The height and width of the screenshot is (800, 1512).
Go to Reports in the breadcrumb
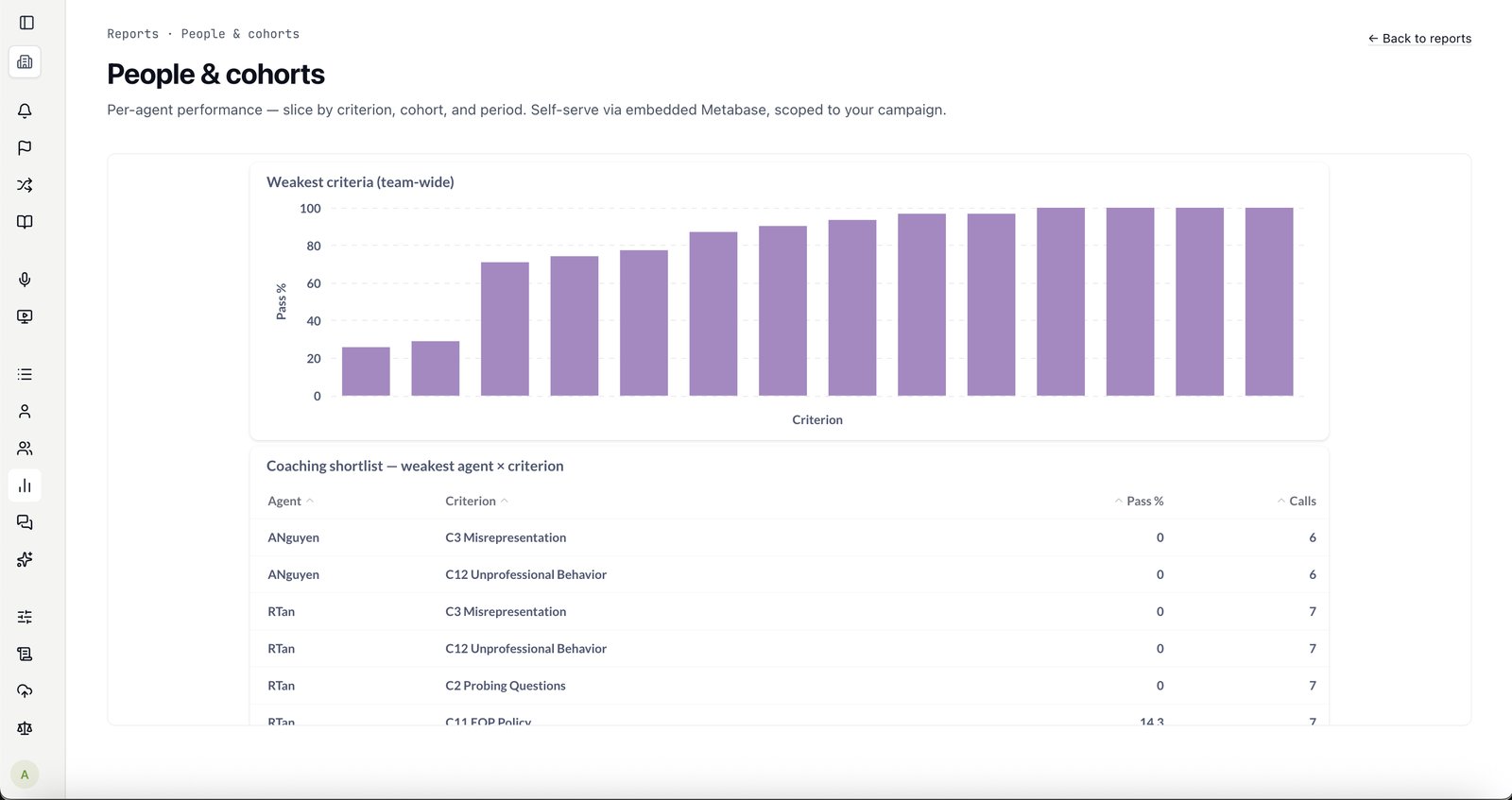tap(132, 34)
